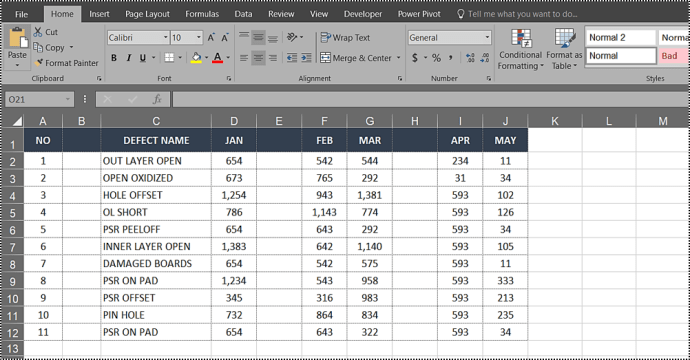Click the Copy icon
Screen dimensions: 690x360
click(x=38, y=47)
